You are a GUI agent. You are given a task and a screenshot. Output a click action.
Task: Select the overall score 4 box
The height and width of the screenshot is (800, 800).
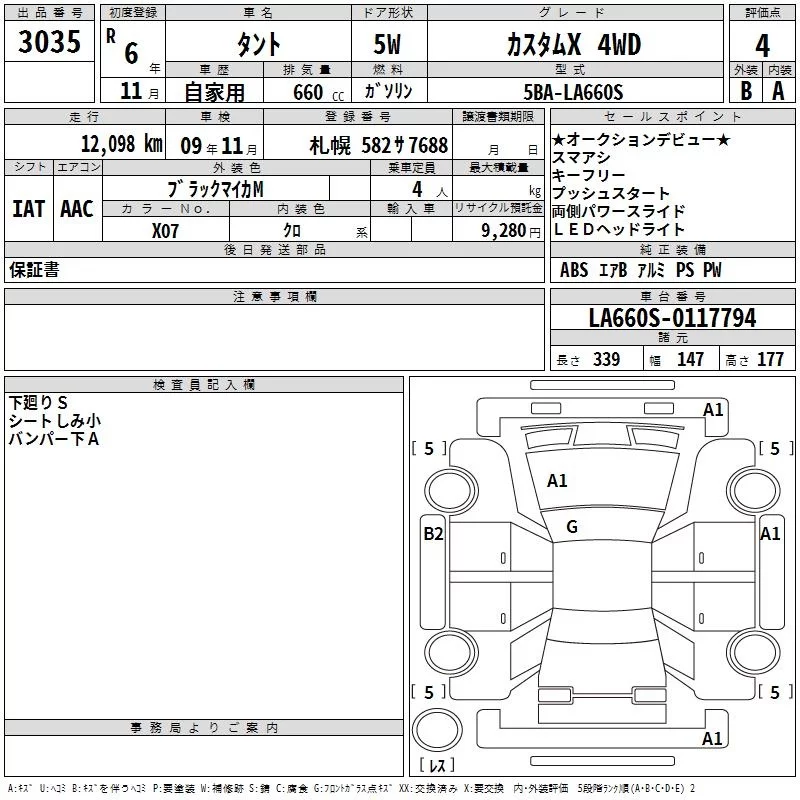click(762, 45)
